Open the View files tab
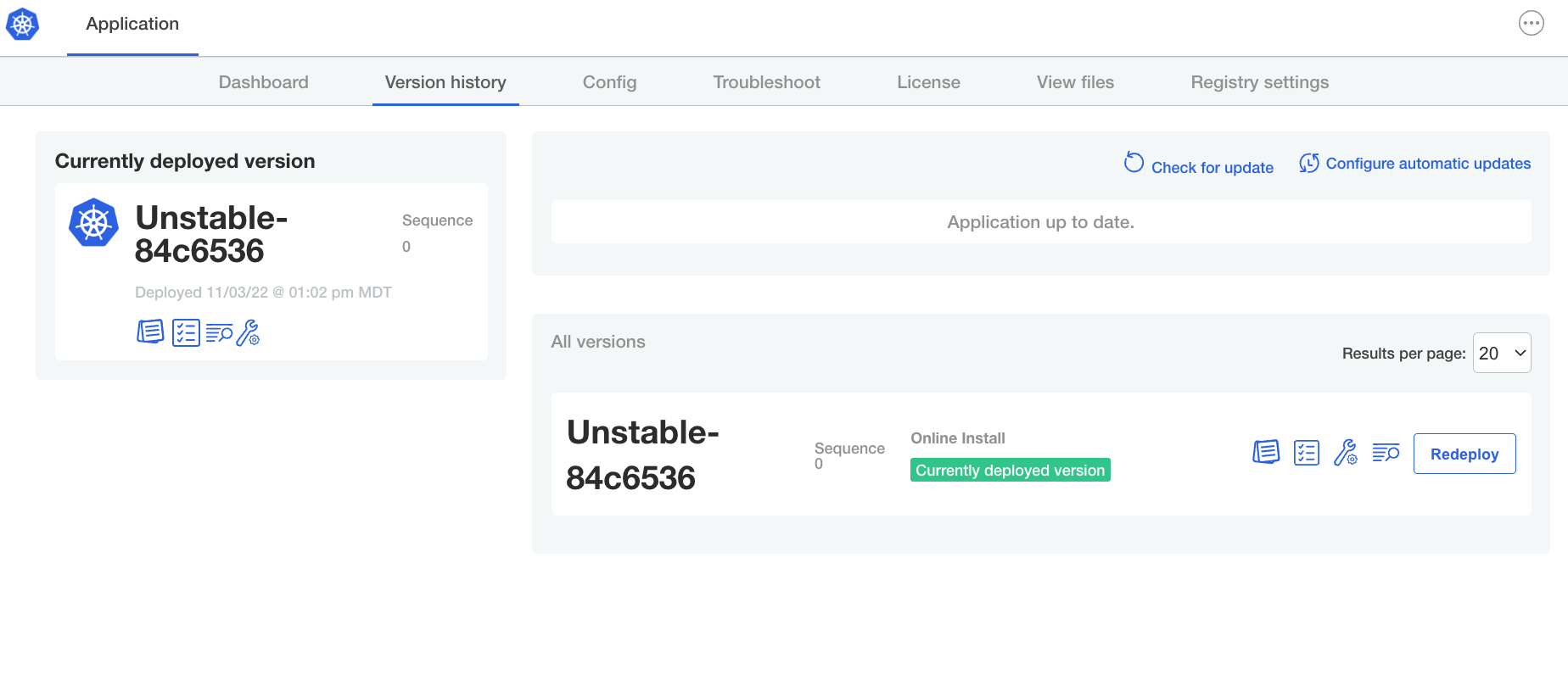Screen dimensions: 1568x680 1075,82
